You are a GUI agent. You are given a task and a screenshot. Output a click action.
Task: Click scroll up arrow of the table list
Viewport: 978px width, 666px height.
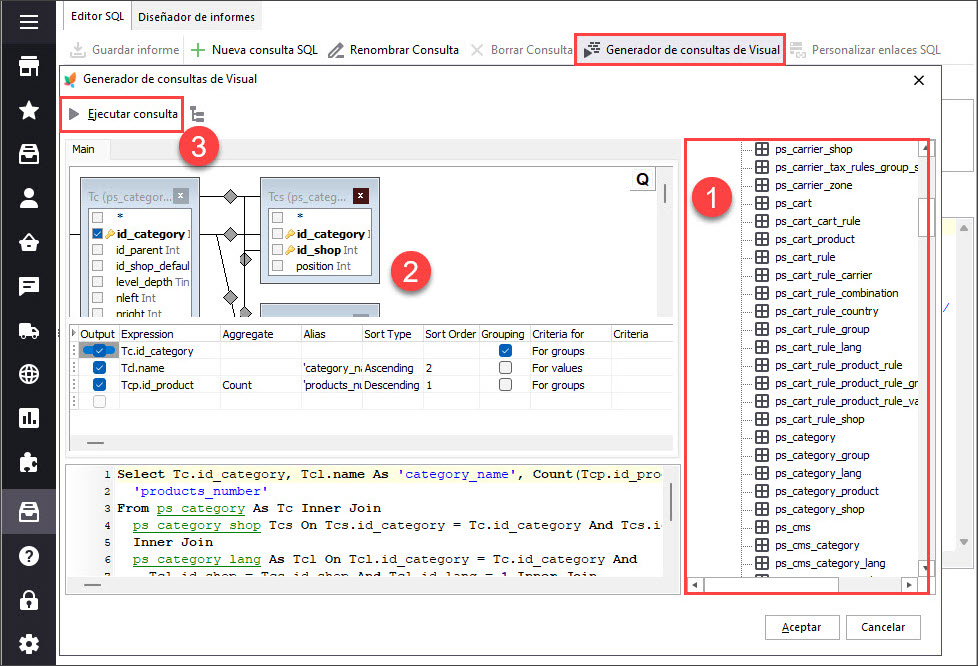[926, 148]
